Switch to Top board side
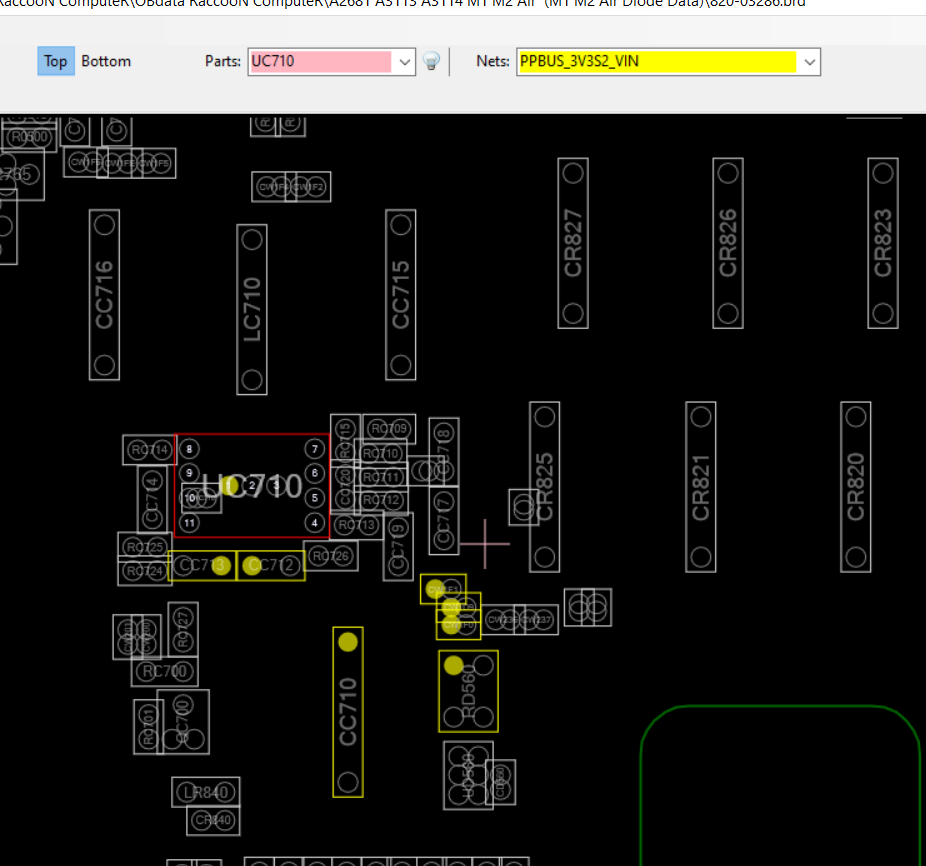 pyautogui.click(x=56, y=61)
